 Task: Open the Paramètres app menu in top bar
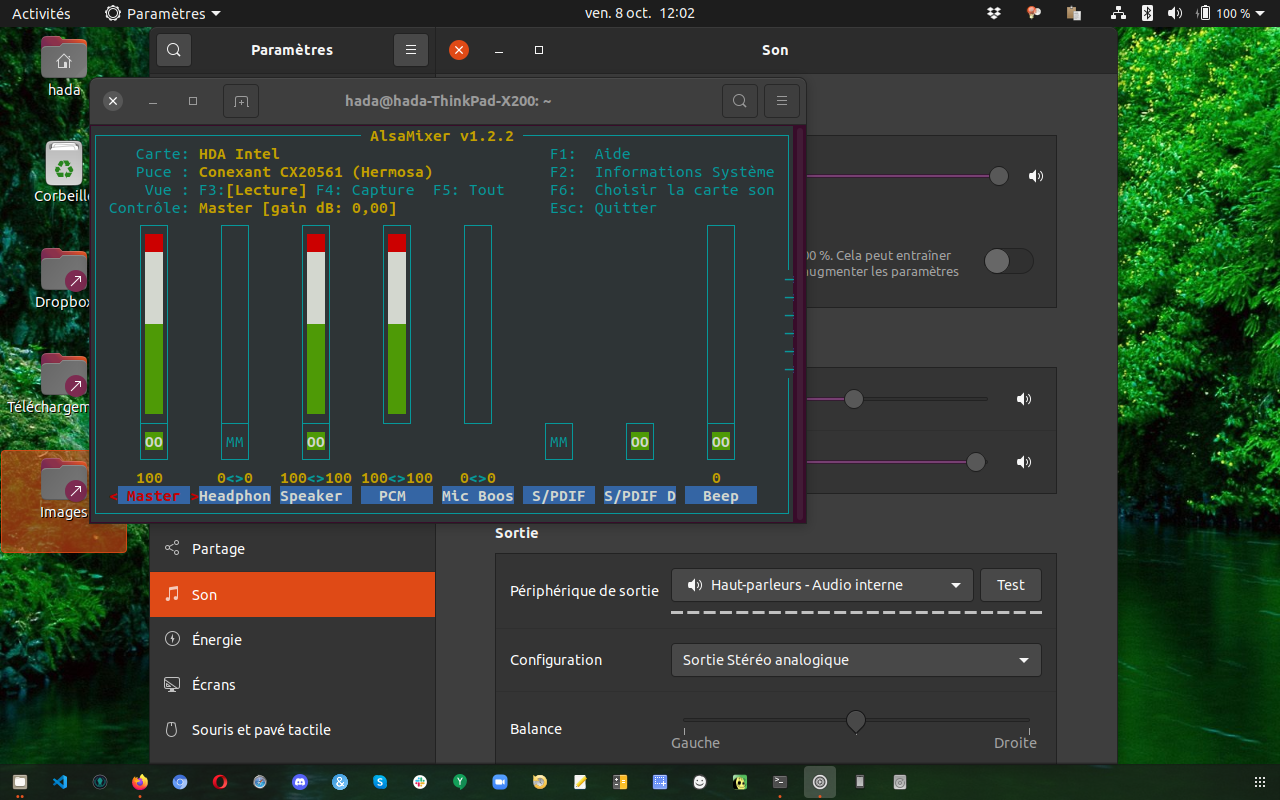pyautogui.click(x=163, y=13)
